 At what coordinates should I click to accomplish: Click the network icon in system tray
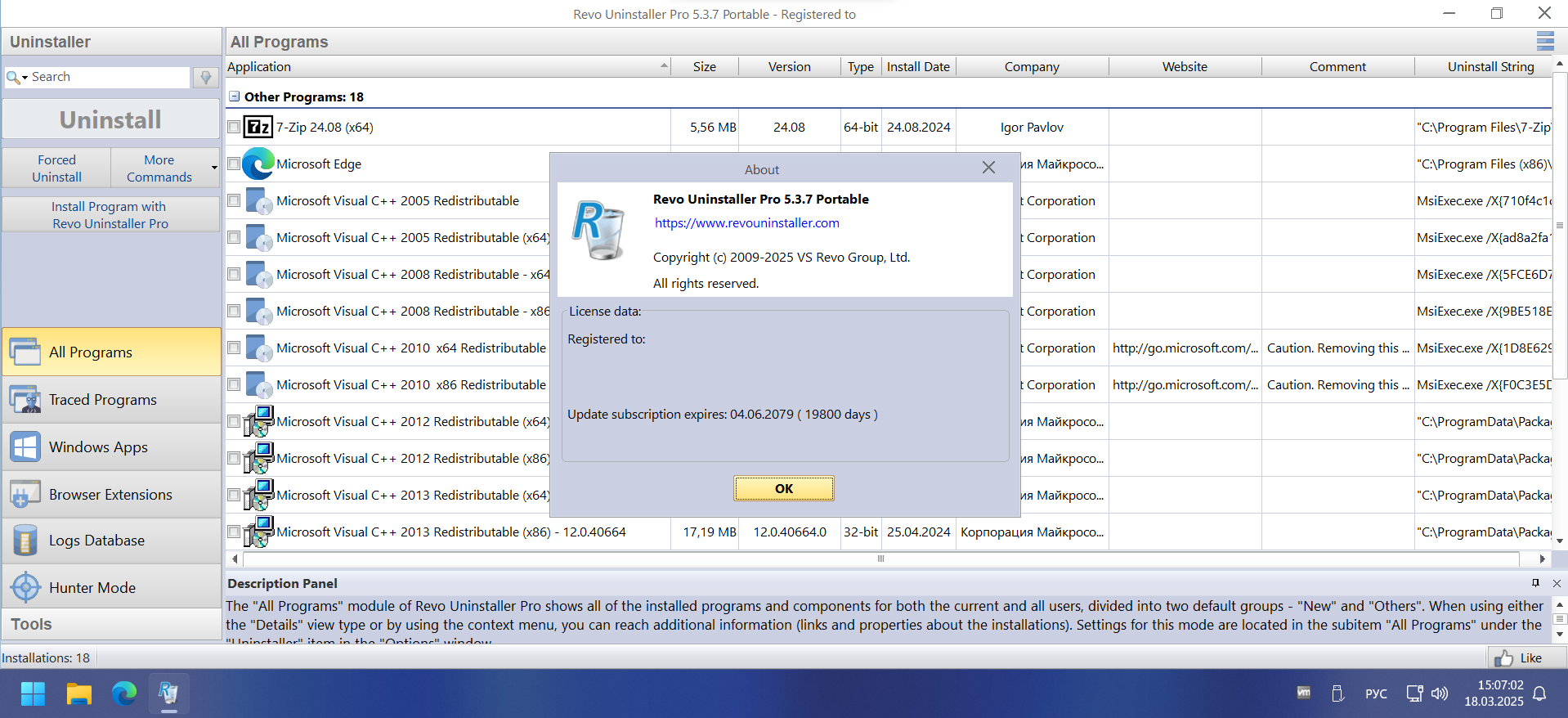1414,693
